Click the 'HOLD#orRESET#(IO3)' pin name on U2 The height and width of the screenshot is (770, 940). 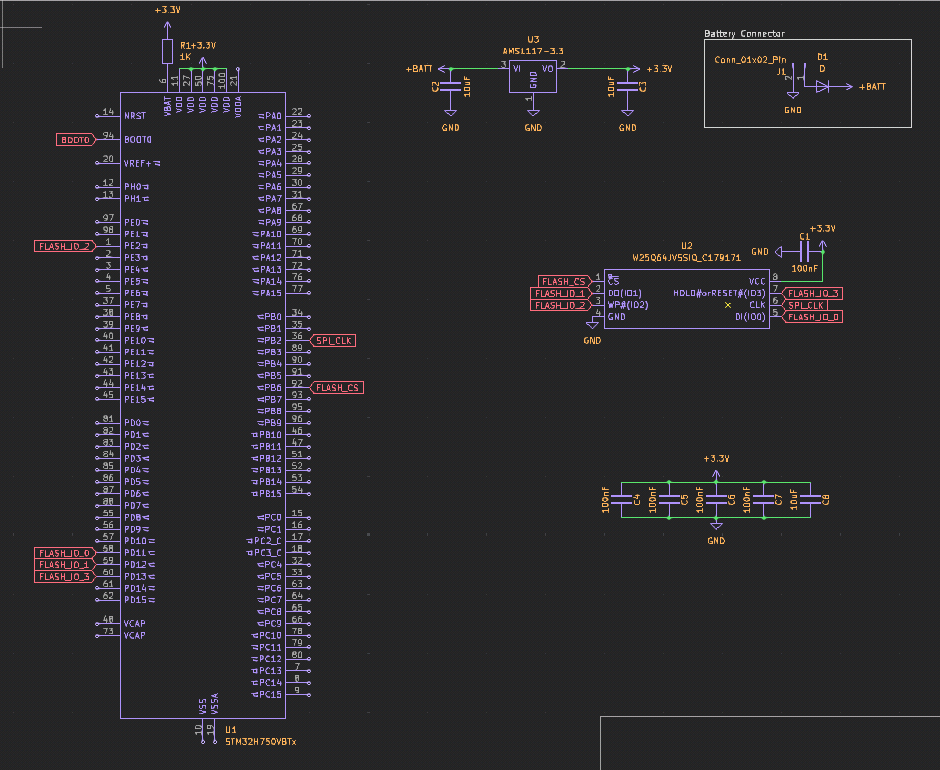pos(719,293)
